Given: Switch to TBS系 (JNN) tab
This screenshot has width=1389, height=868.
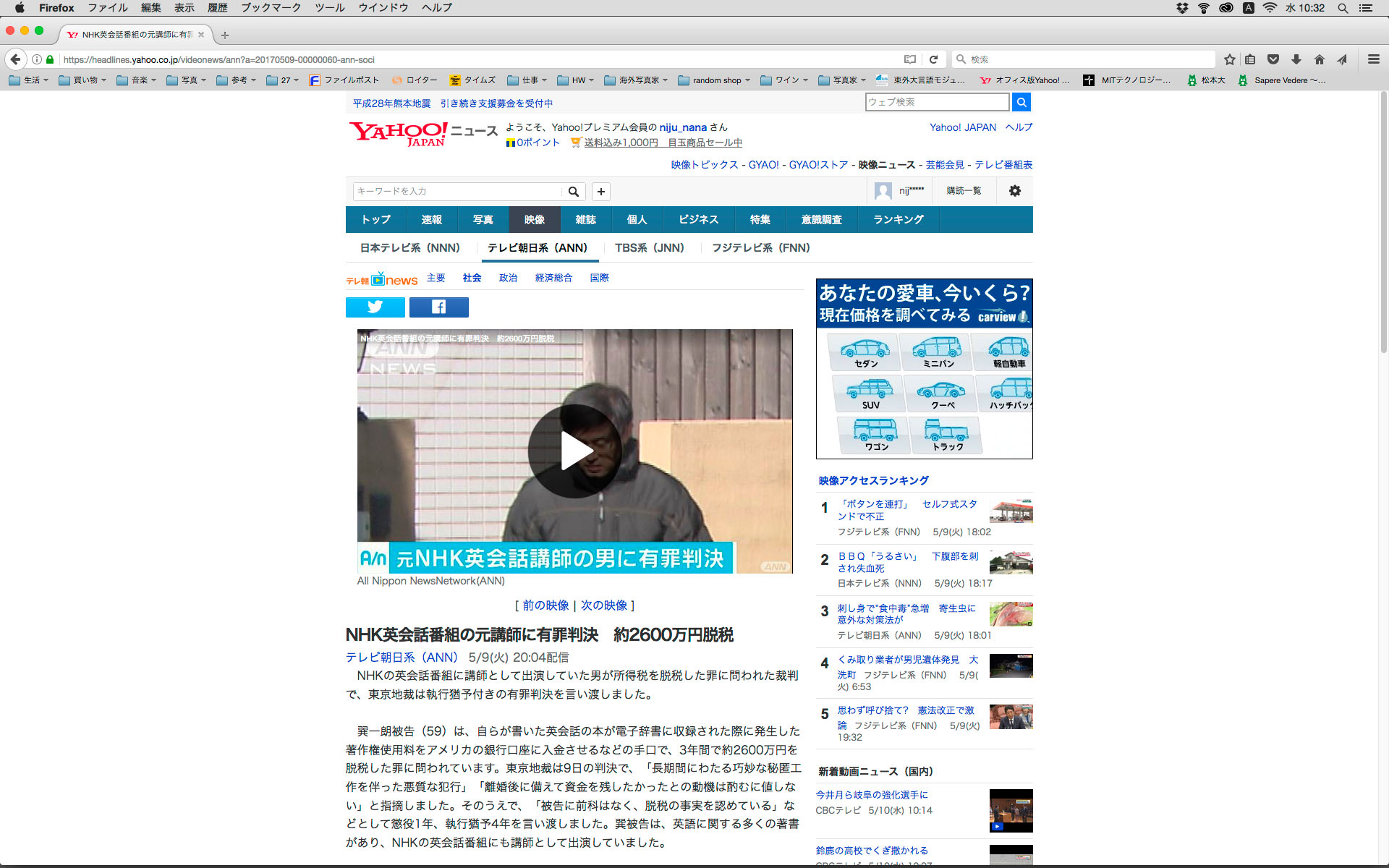Looking at the screenshot, I should click(x=649, y=248).
